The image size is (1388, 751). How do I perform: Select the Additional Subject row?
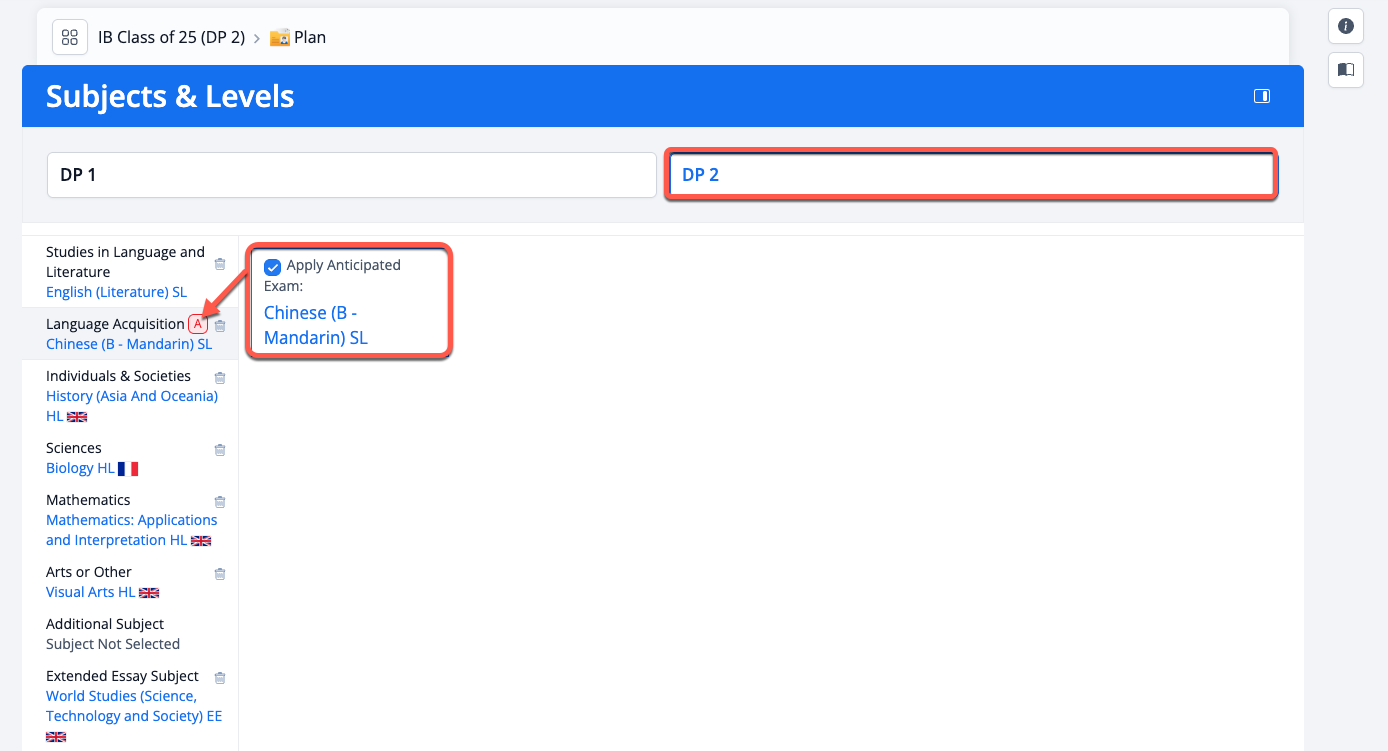[x=112, y=634]
